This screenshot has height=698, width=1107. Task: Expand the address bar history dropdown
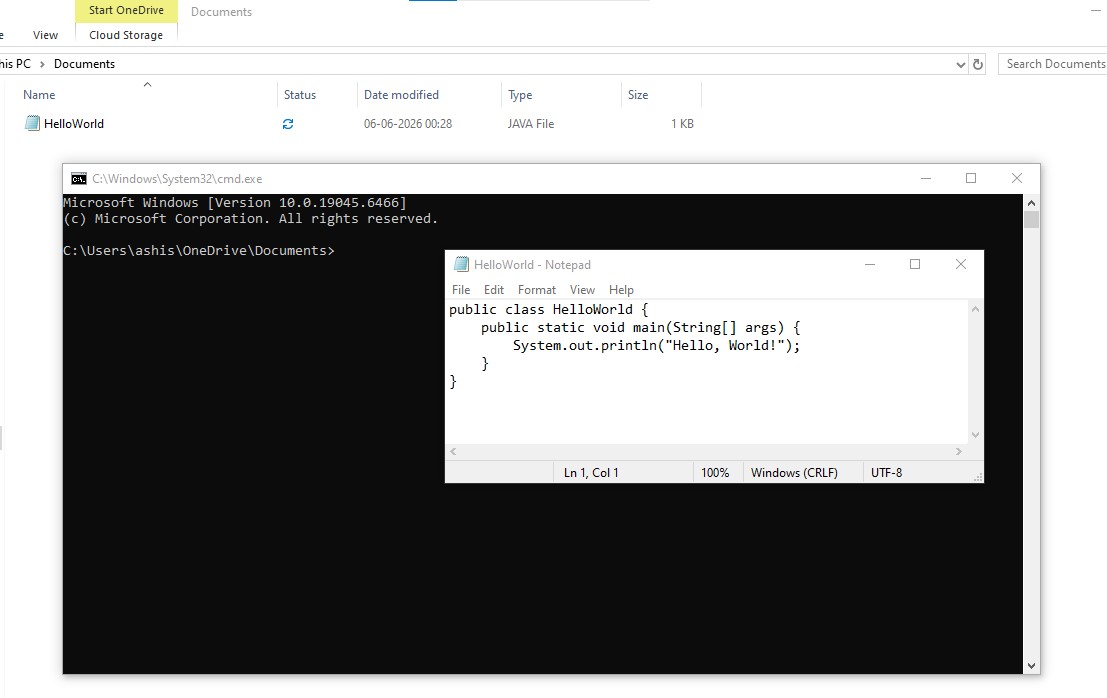pos(960,64)
